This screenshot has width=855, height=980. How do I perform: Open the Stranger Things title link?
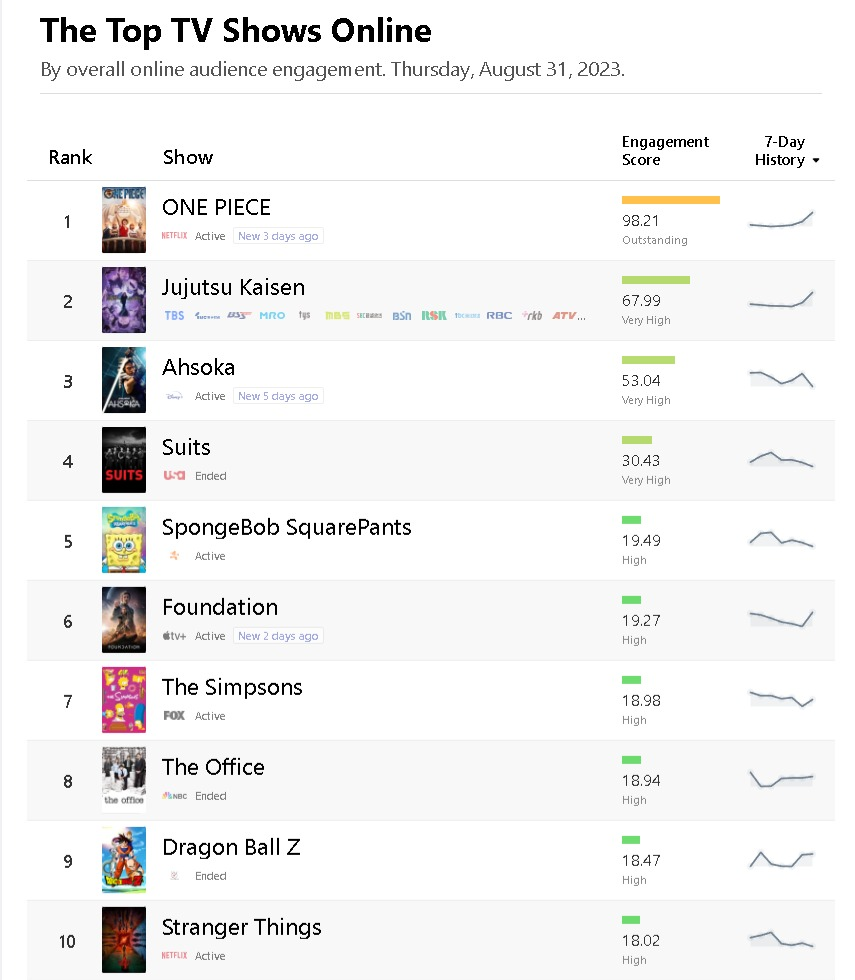click(x=241, y=928)
